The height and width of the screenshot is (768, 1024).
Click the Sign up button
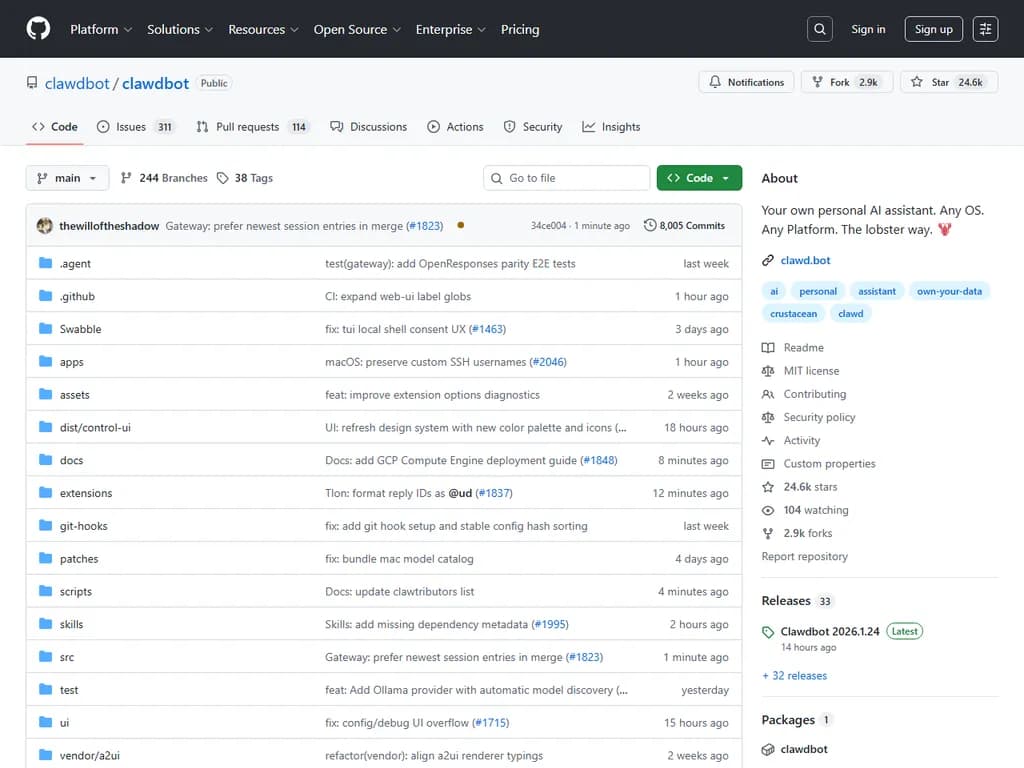(933, 29)
